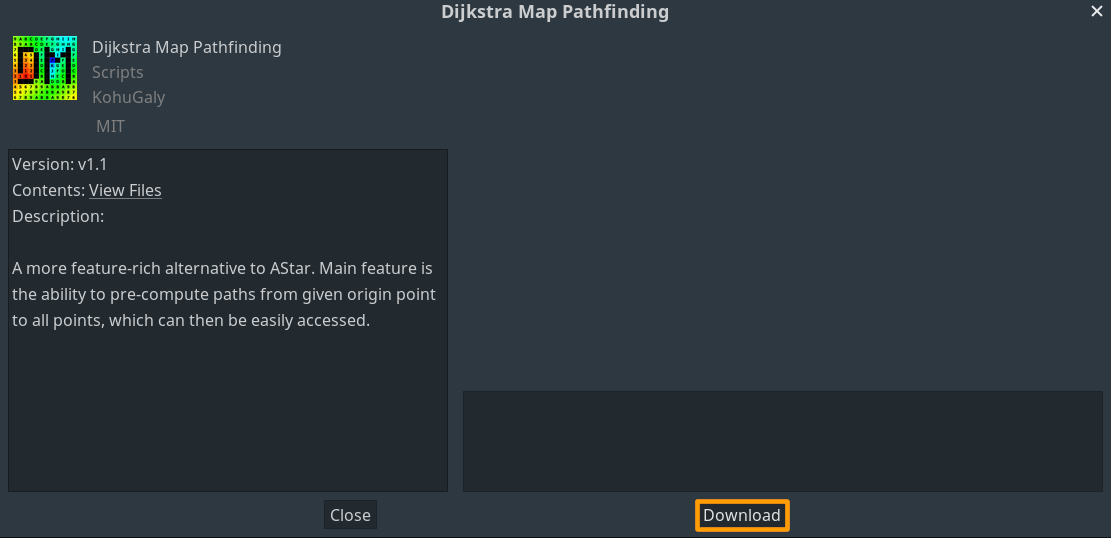Download the Dijkstra Map Pathfinding asset

click(x=742, y=515)
